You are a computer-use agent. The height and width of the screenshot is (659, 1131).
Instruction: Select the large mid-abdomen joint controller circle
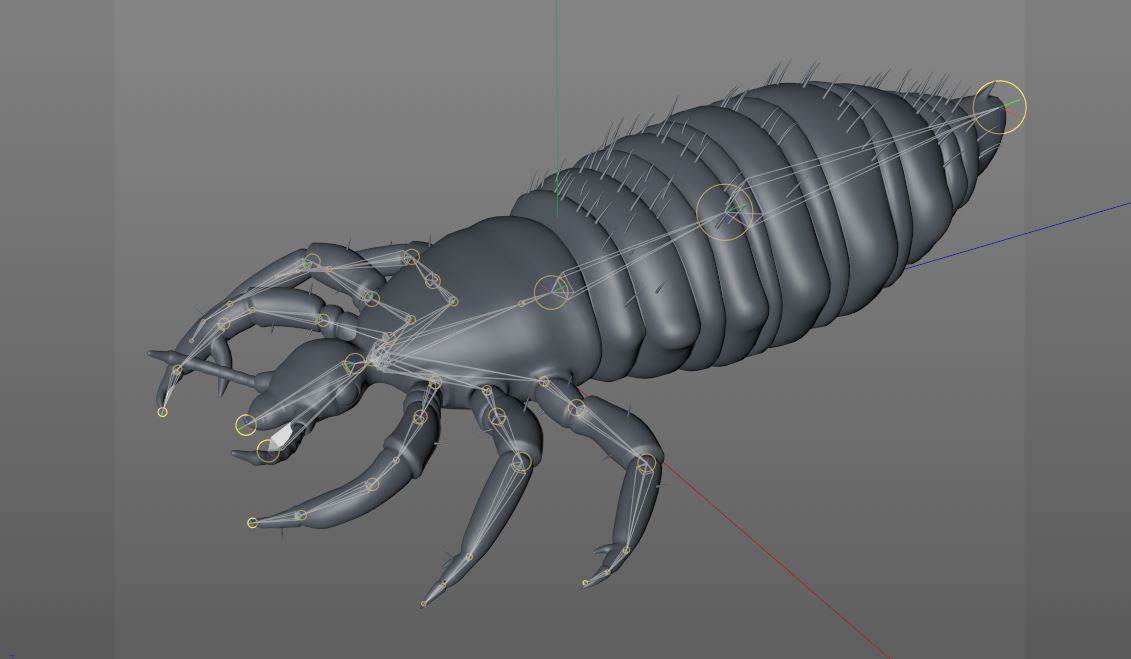point(725,212)
